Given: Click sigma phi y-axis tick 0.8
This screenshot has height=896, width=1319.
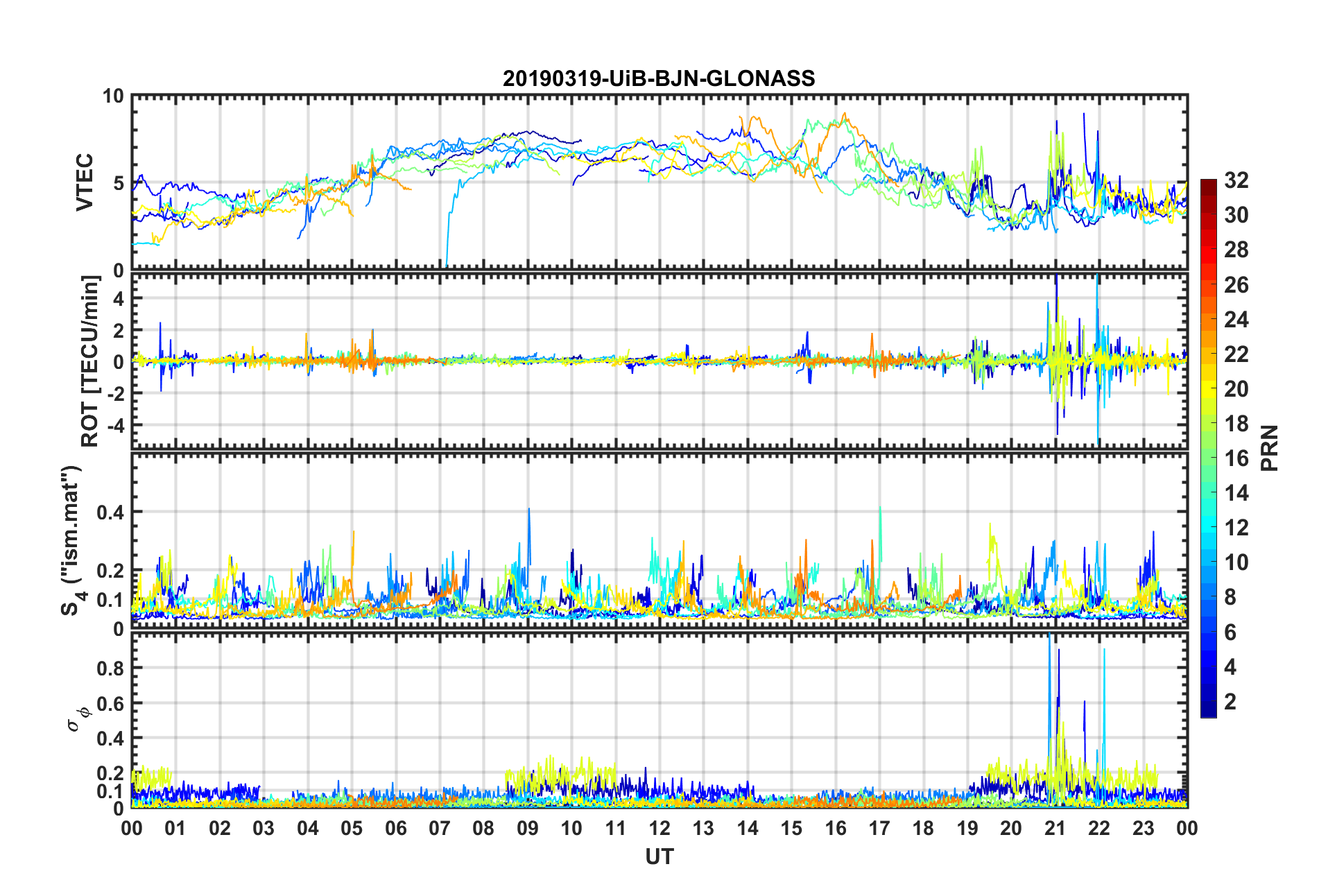Looking at the screenshot, I should tap(110, 668).
